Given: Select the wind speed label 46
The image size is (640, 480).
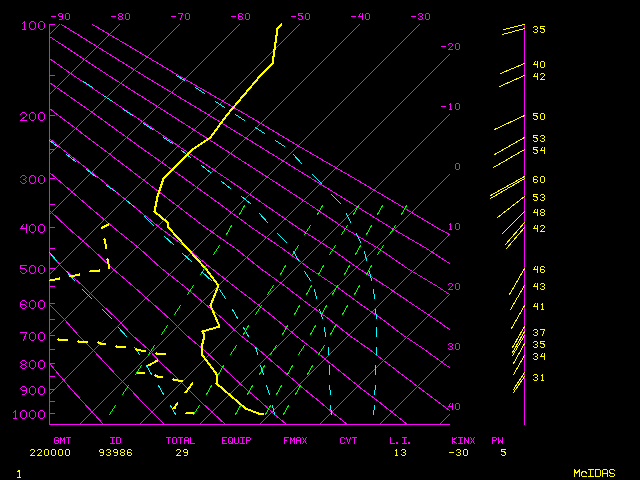Looking at the screenshot, I should [538, 270].
